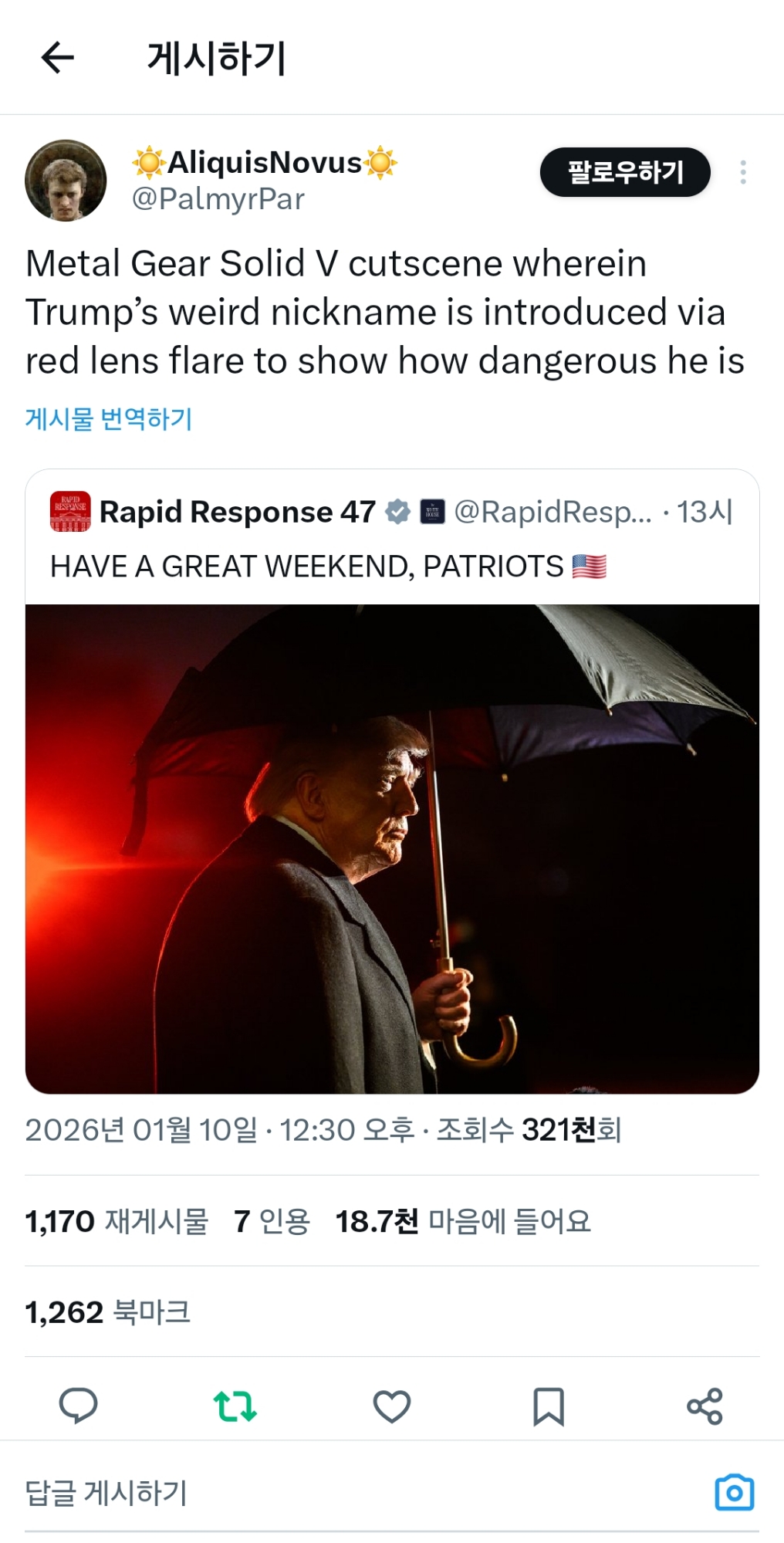
Task: Tap the verified badge on Rapid Response 47
Action: click(x=397, y=511)
